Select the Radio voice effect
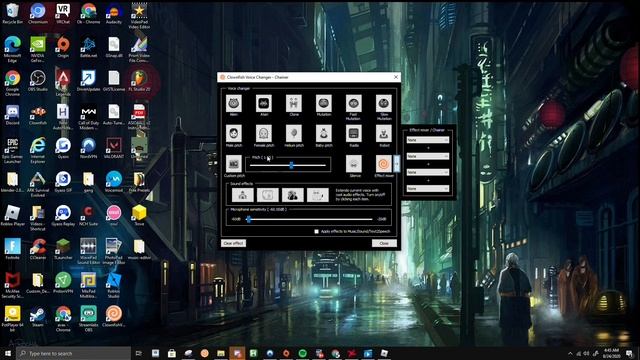This screenshot has height=360, width=640. point(353,133)
